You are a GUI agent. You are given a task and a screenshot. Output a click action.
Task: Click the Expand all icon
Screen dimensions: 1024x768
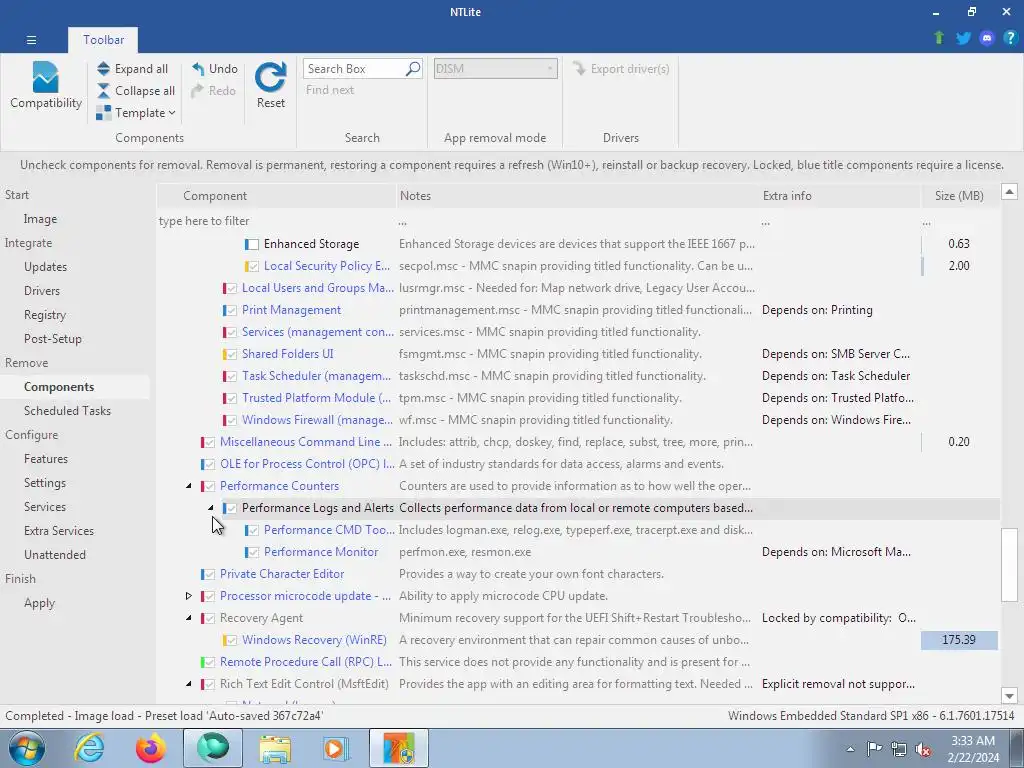(103, 69)
